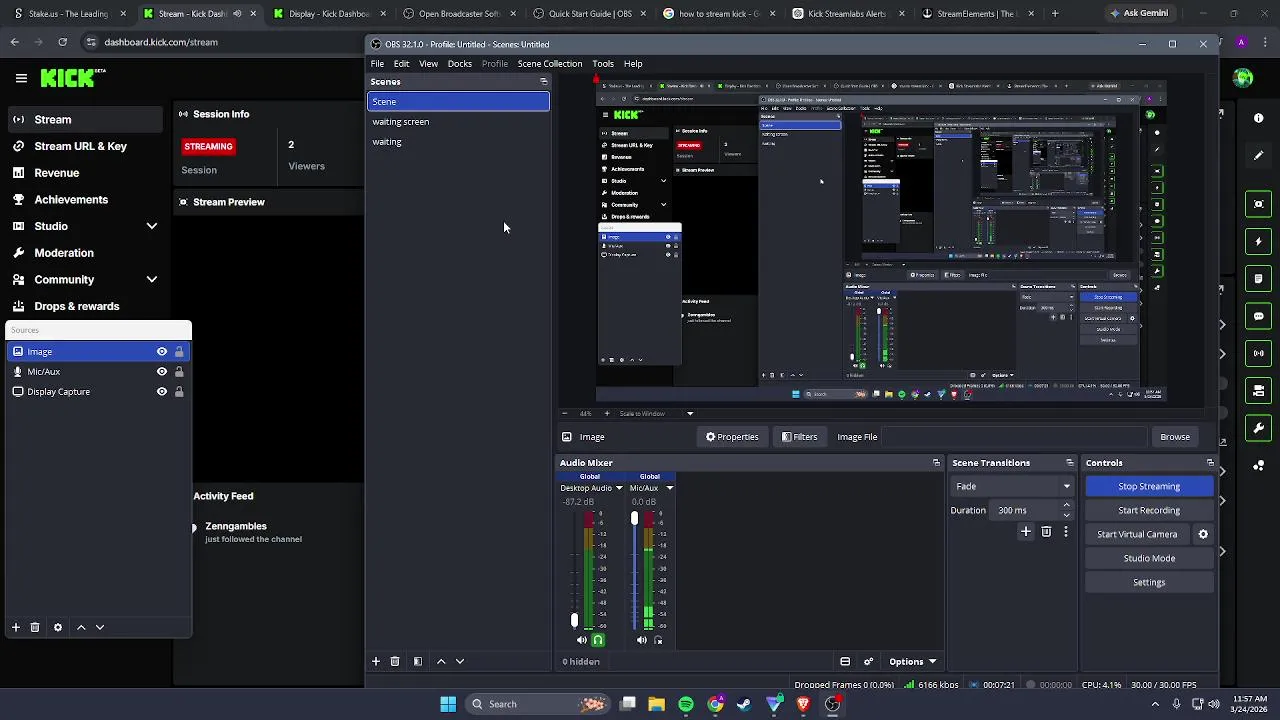Open Audio Mixer Options dropdown
Image resolution: width=1280 pixels, height=720 pixels.
[912, 661]
